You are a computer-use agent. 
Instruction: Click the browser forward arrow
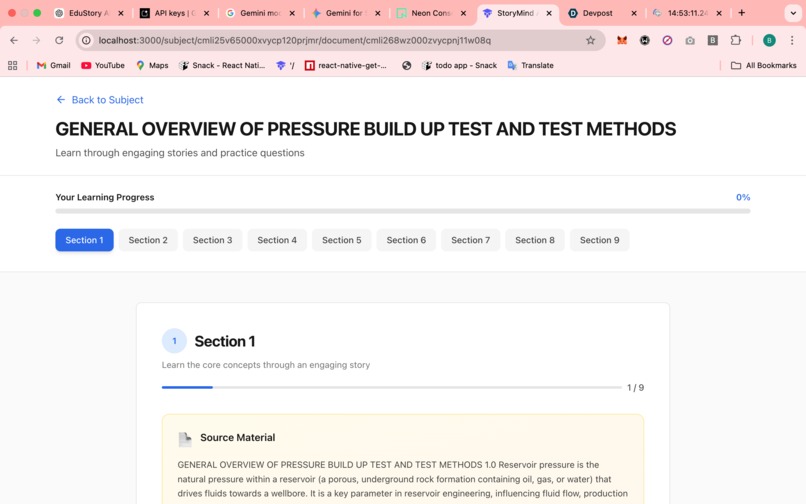tap(36, 40)
